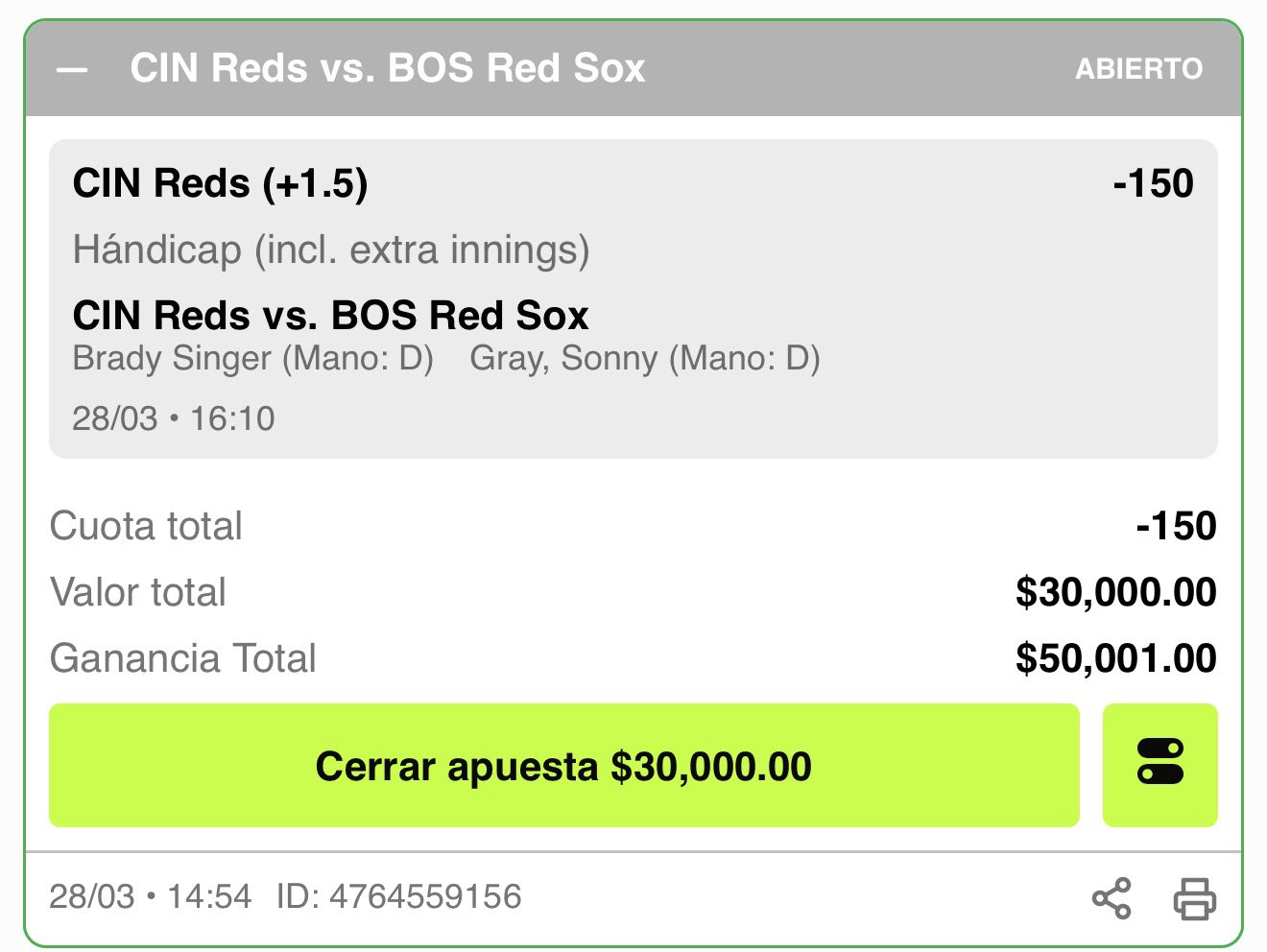
Task: Collapse the bet slip with the minus icon
Action: [x=72, y=70]
